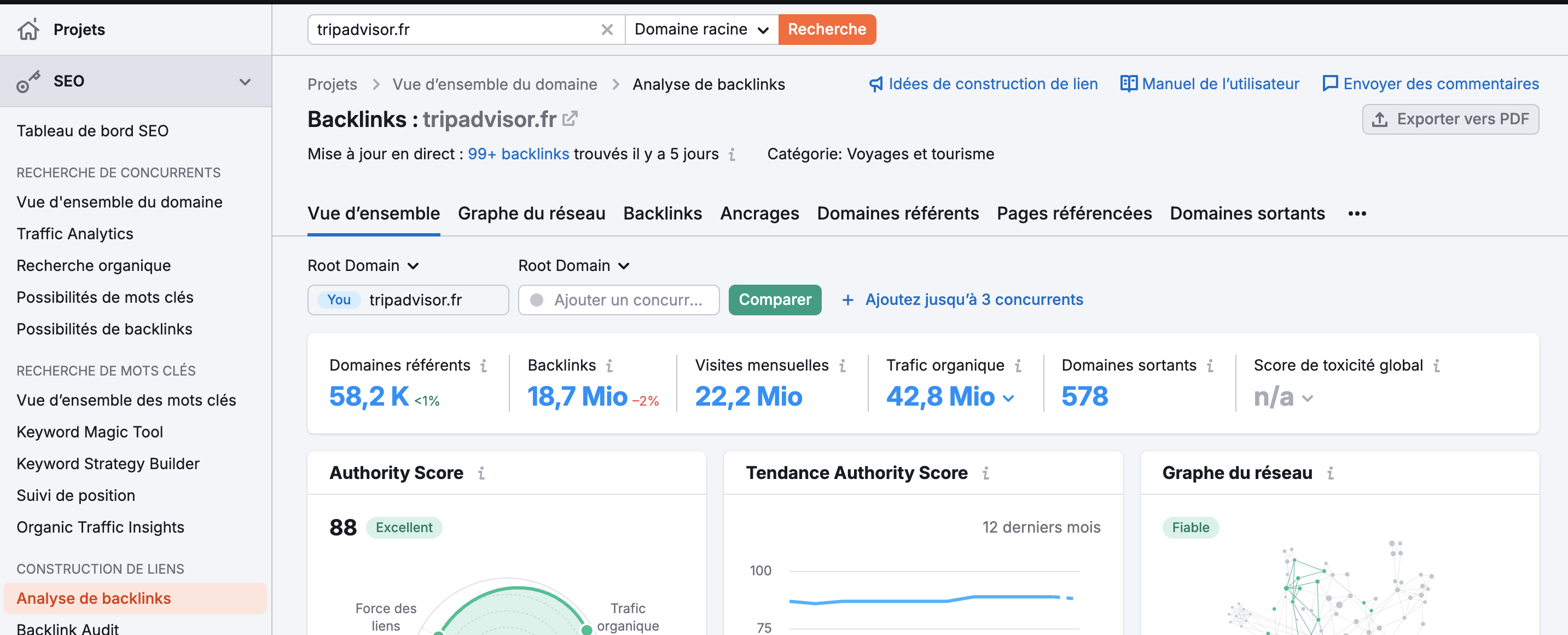The width and height of the screenshot is (1568, 635).
Task: Open the Domaine racine dropdown
Action: [701, 29]
